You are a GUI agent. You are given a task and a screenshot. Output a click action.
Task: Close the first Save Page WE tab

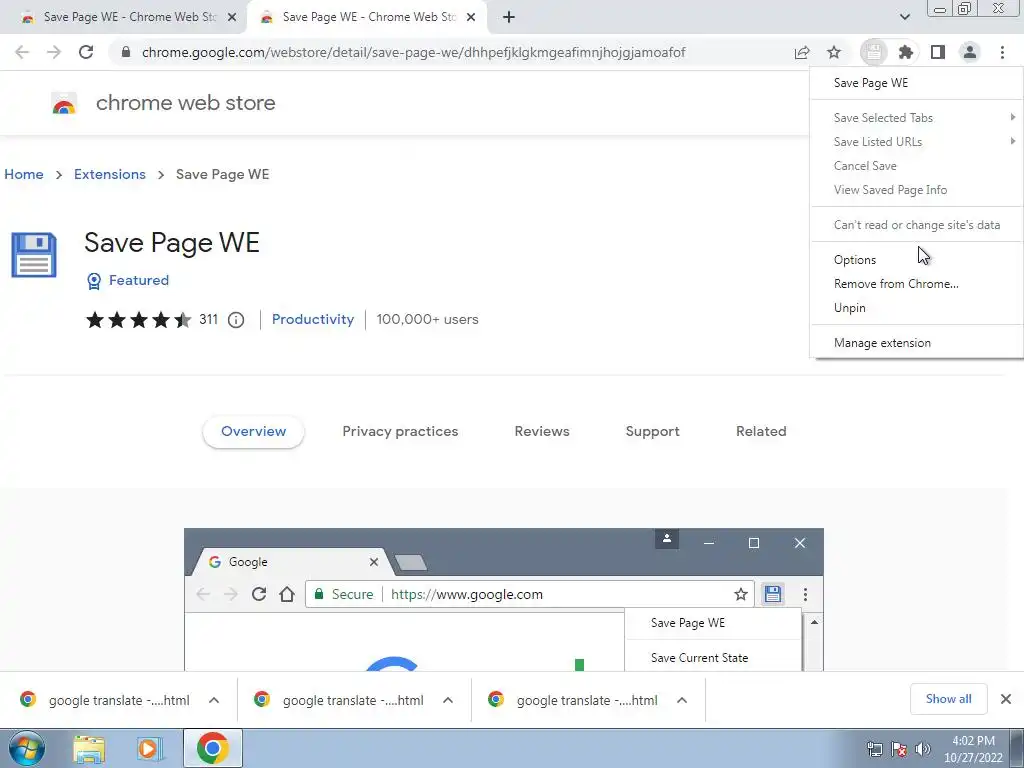(x=232, y=18)
